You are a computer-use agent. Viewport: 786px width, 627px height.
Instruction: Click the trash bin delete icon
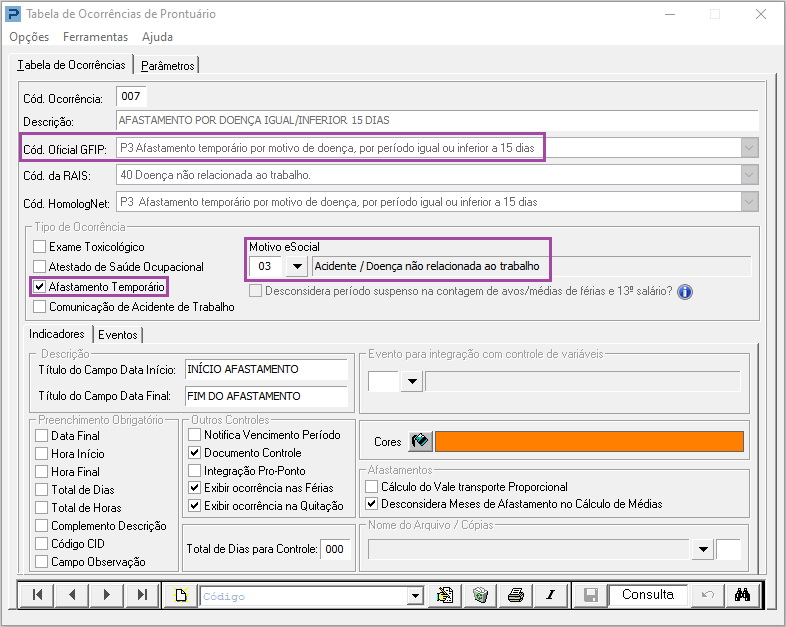point(481,595)
